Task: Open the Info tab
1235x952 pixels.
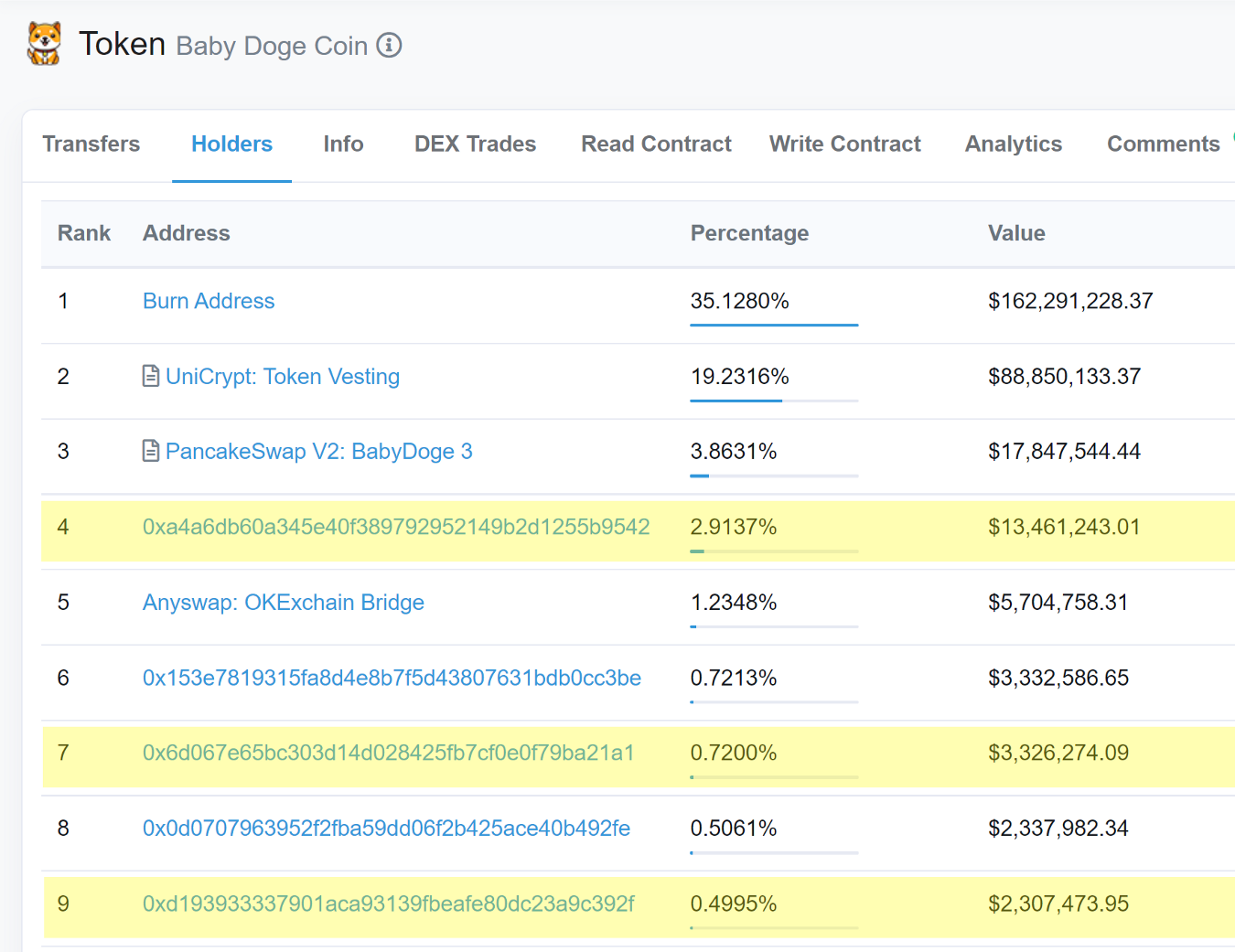Action: pos(343,144)
